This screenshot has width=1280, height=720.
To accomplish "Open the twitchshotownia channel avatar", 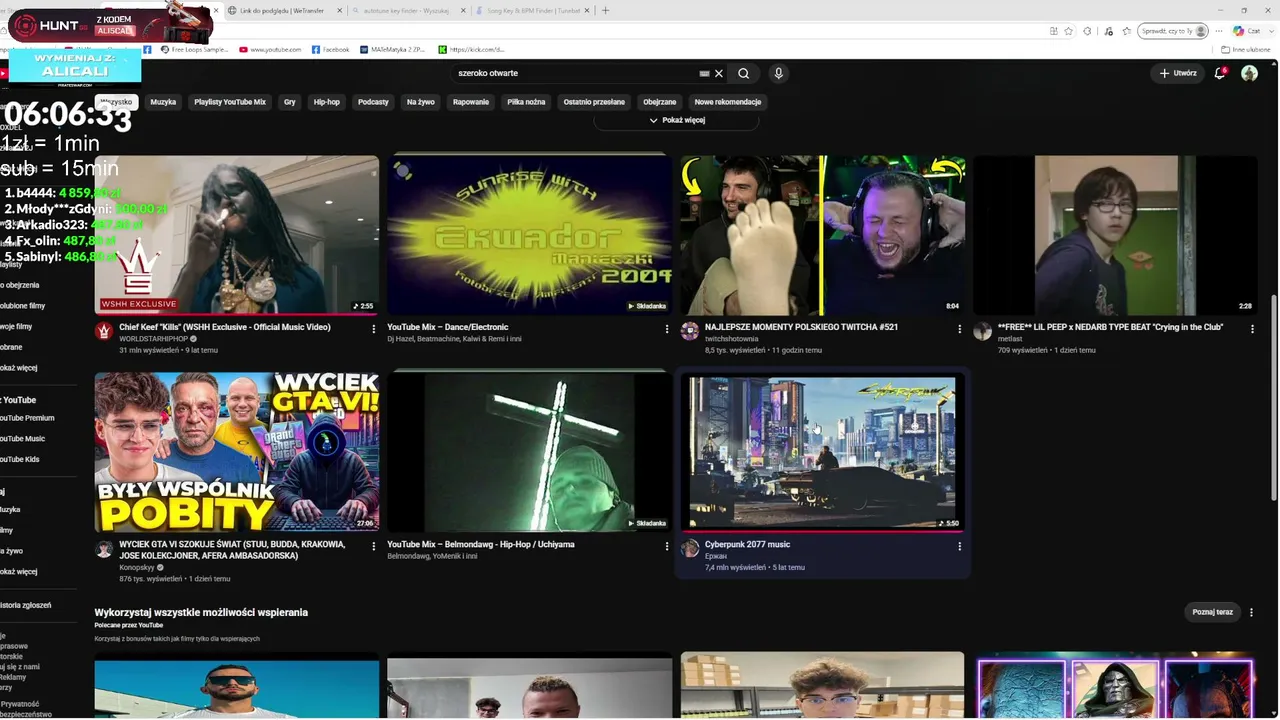I will (x=689, y=331).
